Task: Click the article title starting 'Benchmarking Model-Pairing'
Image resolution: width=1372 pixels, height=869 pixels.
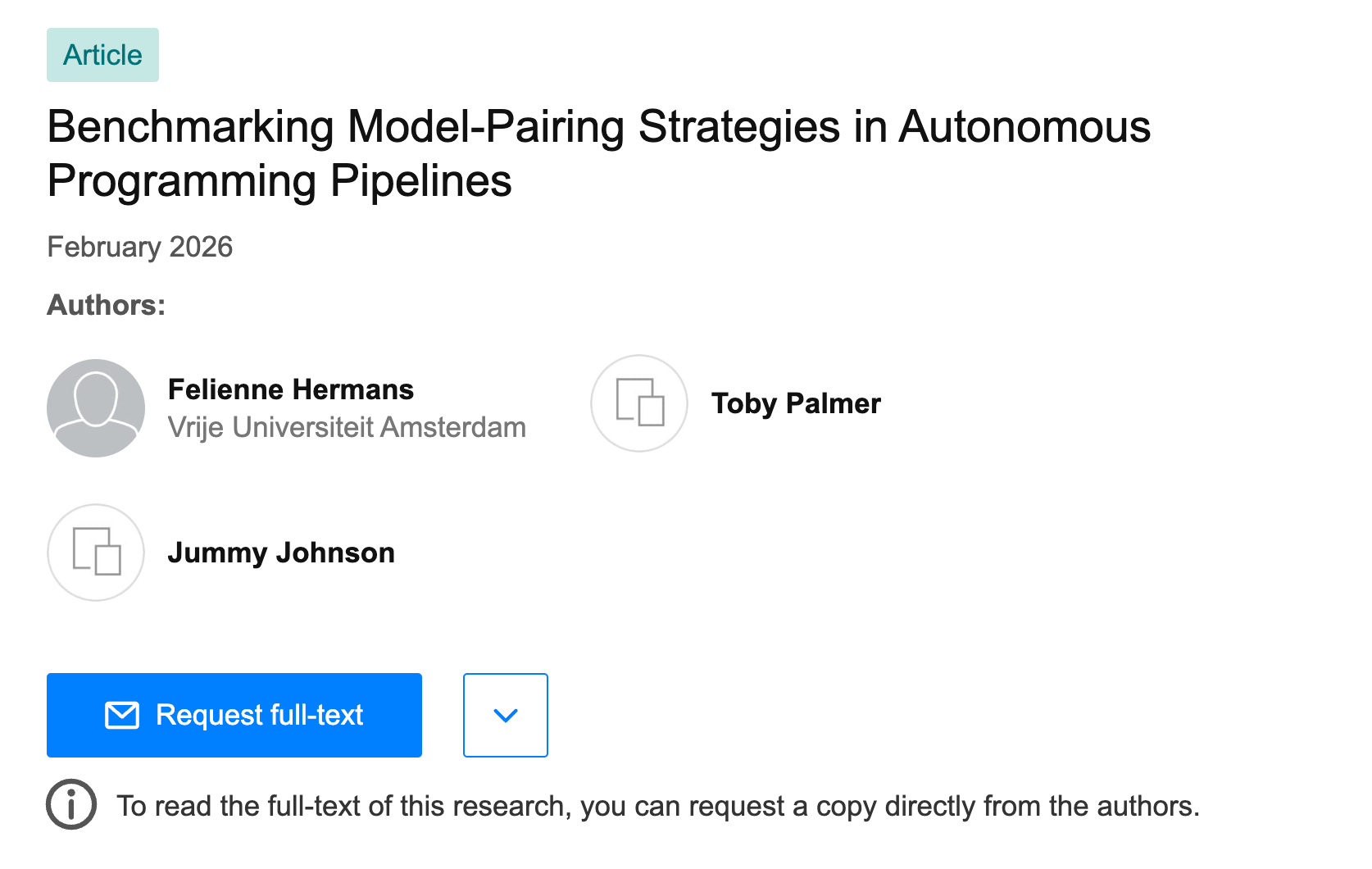Action: [598, 128]
